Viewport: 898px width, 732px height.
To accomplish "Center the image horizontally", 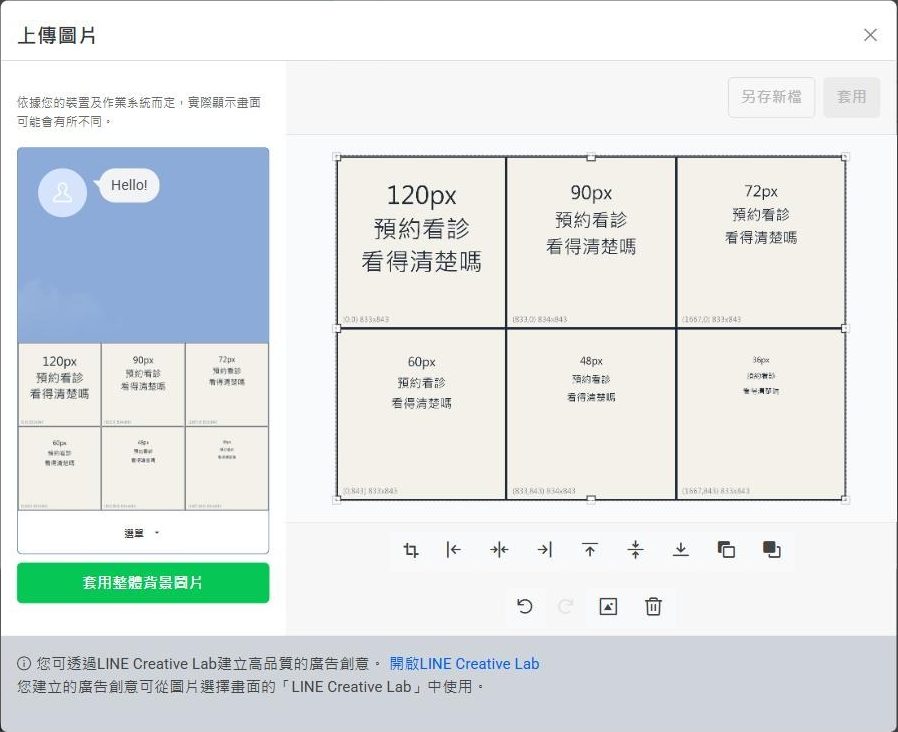I will tap(499, 550).
